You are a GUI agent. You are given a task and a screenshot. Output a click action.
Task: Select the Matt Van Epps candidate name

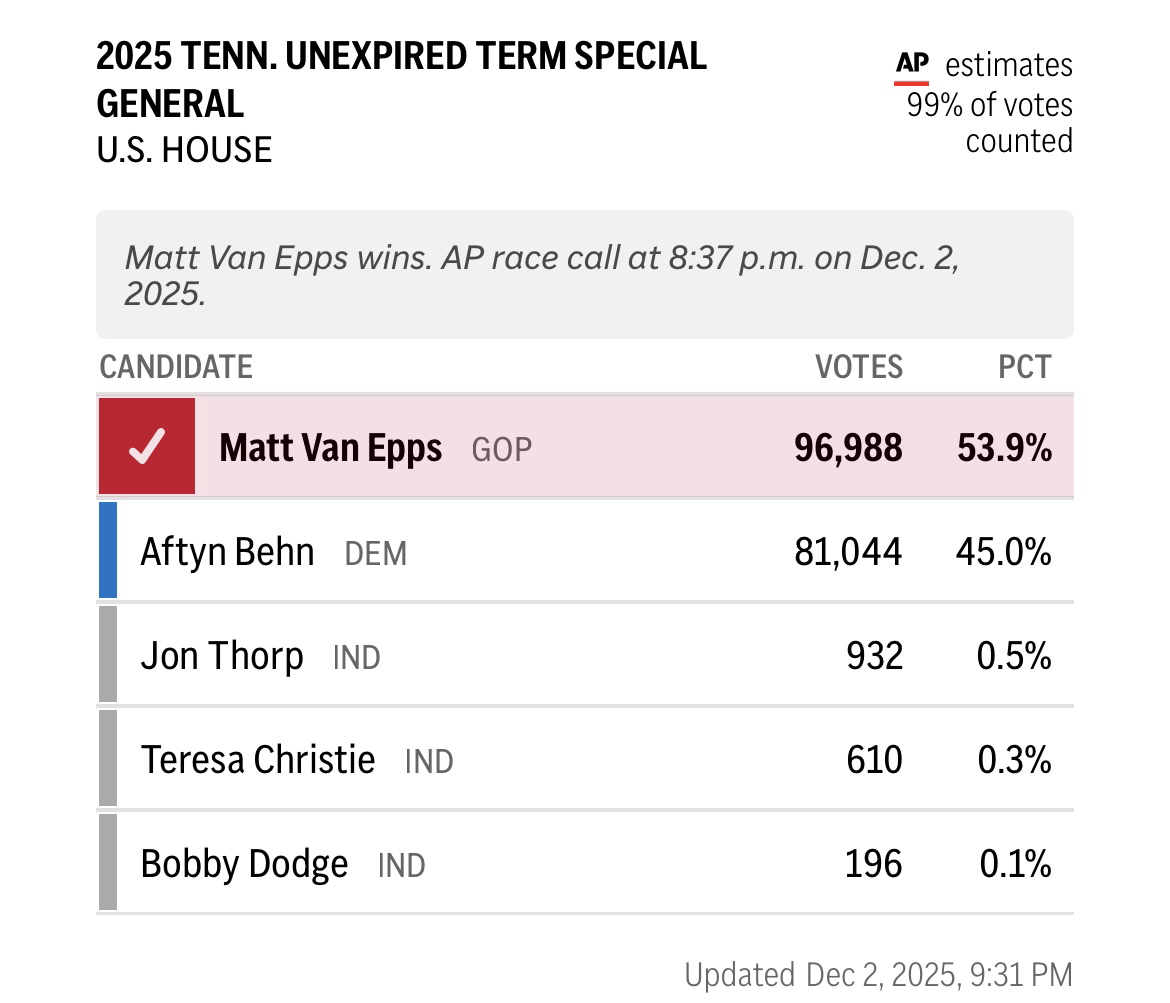(x=330, y=447)
